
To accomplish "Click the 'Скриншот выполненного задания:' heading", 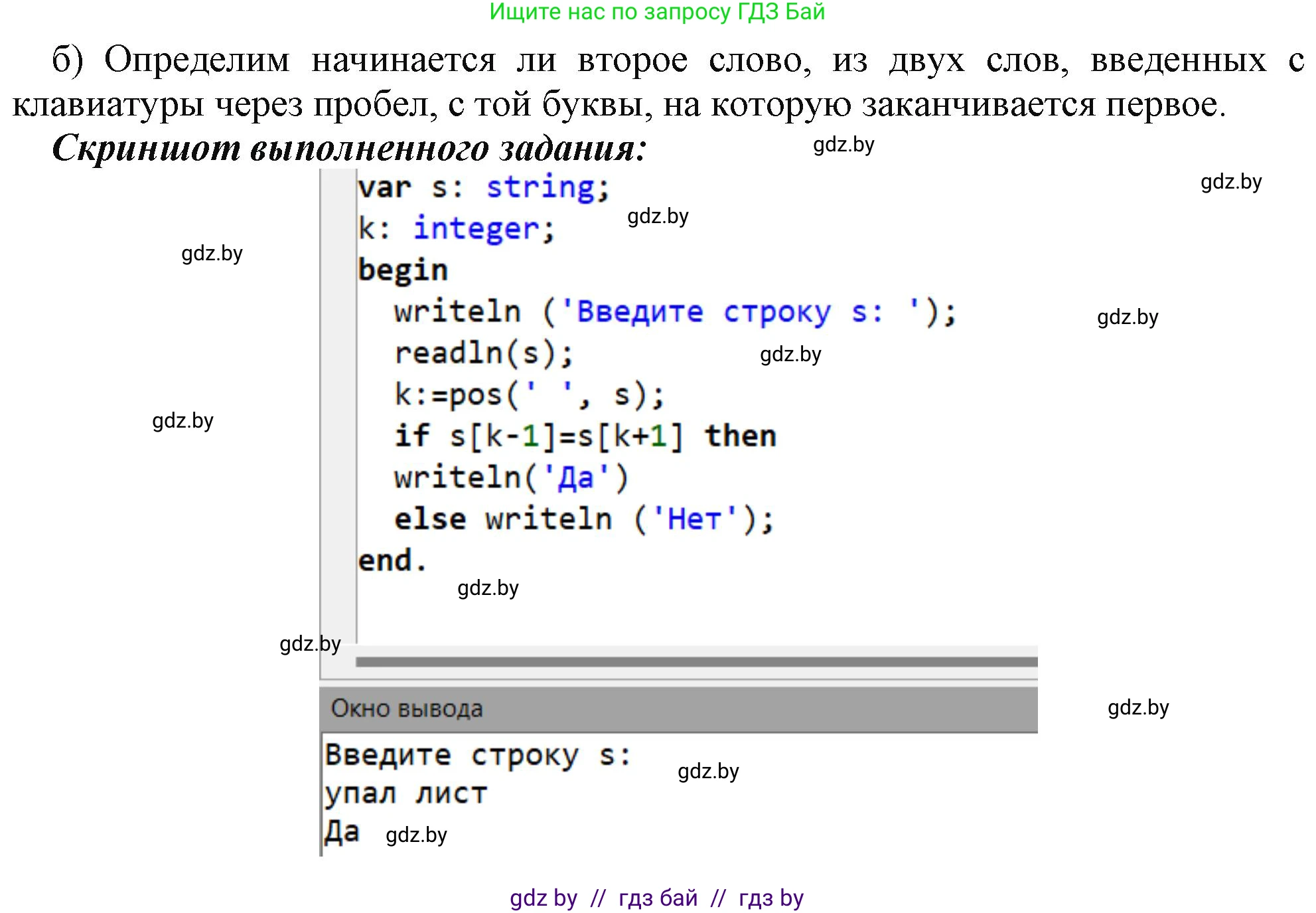I will tap(348, 147).
